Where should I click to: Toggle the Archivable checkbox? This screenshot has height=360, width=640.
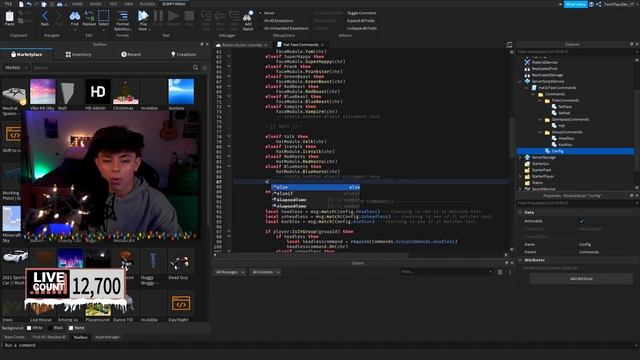pyautogui.click(x=582, y=221)
